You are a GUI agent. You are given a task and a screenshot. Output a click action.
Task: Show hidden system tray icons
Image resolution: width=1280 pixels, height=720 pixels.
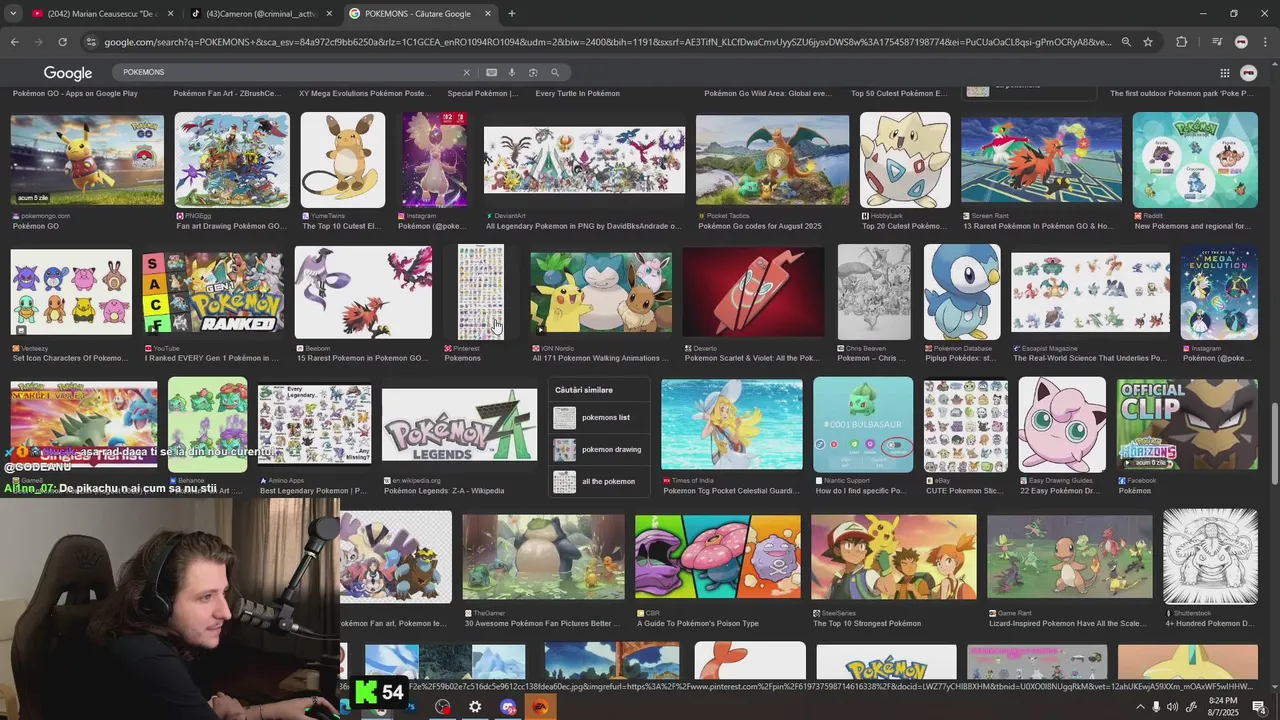tap(1140, 707)
